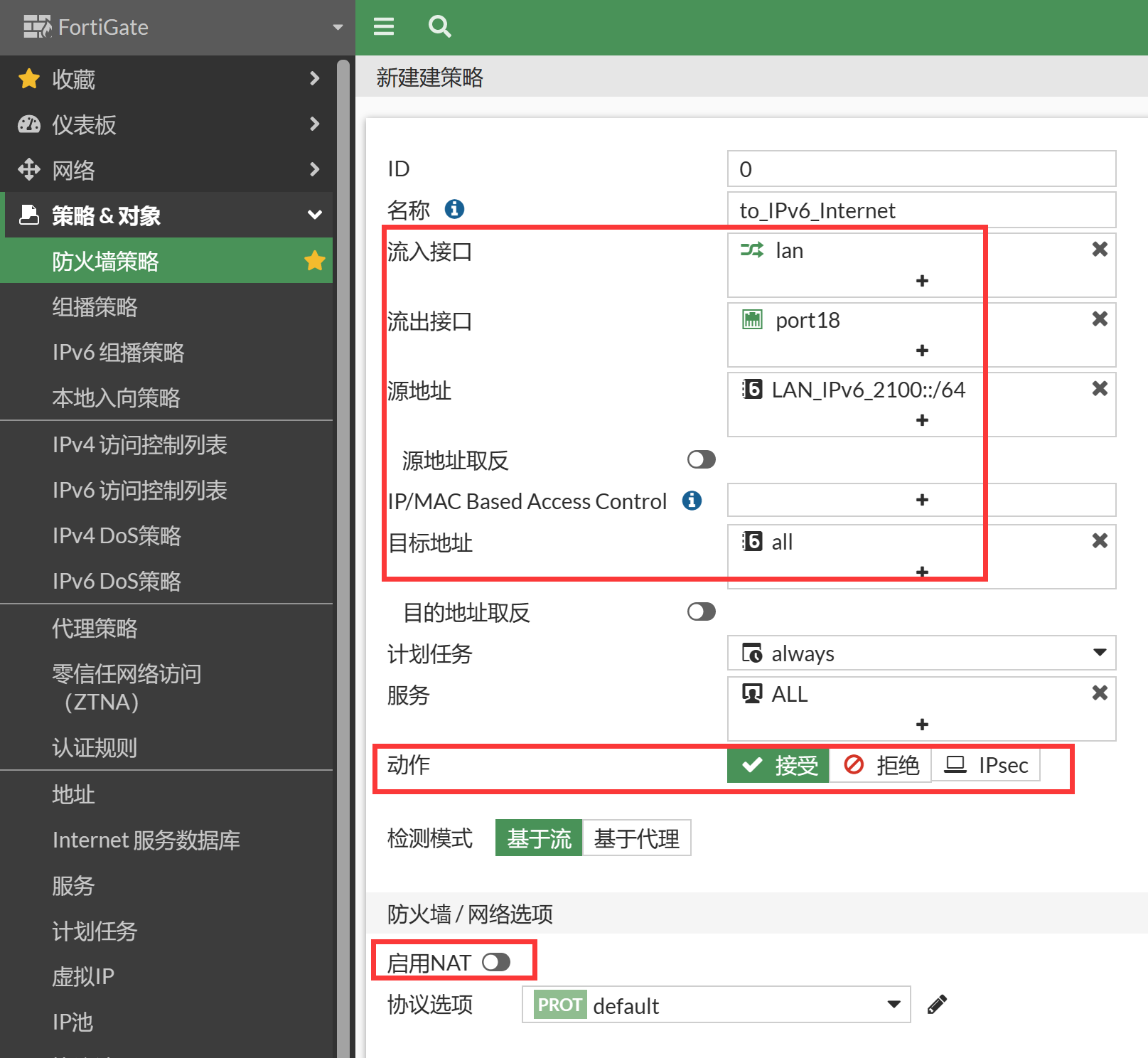Click the search magnifier icon
The image size is (1148, 1058).
[439, 27]
